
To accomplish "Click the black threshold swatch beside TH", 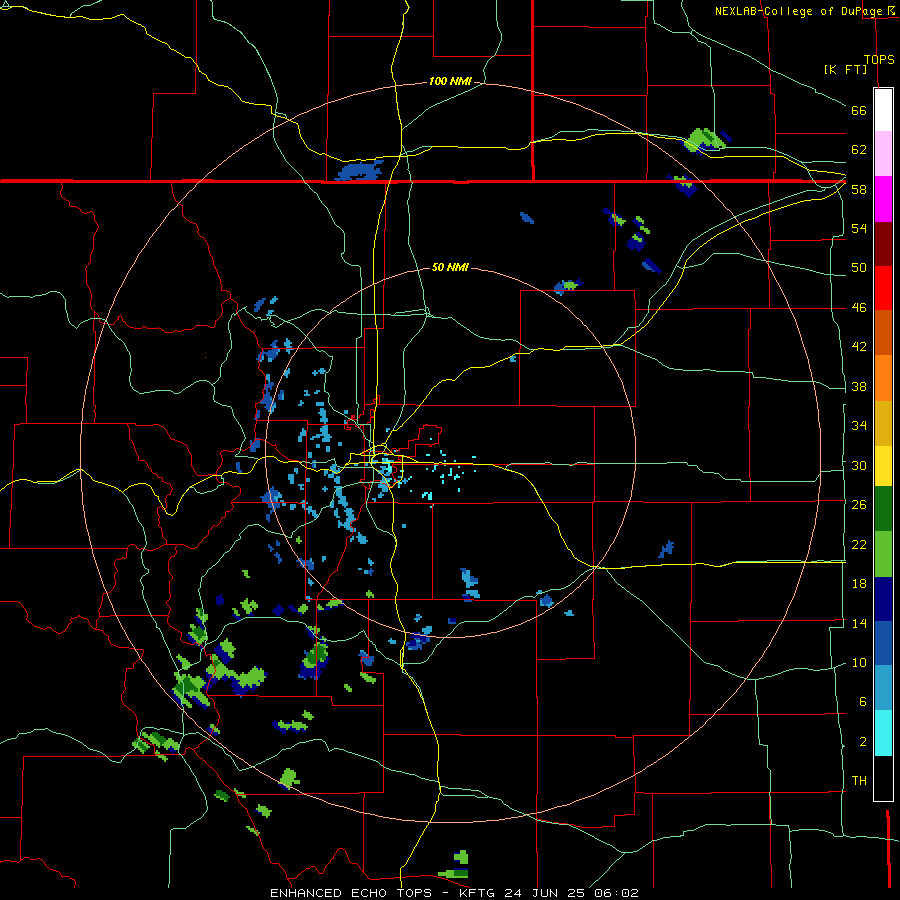I will [883, 778].
